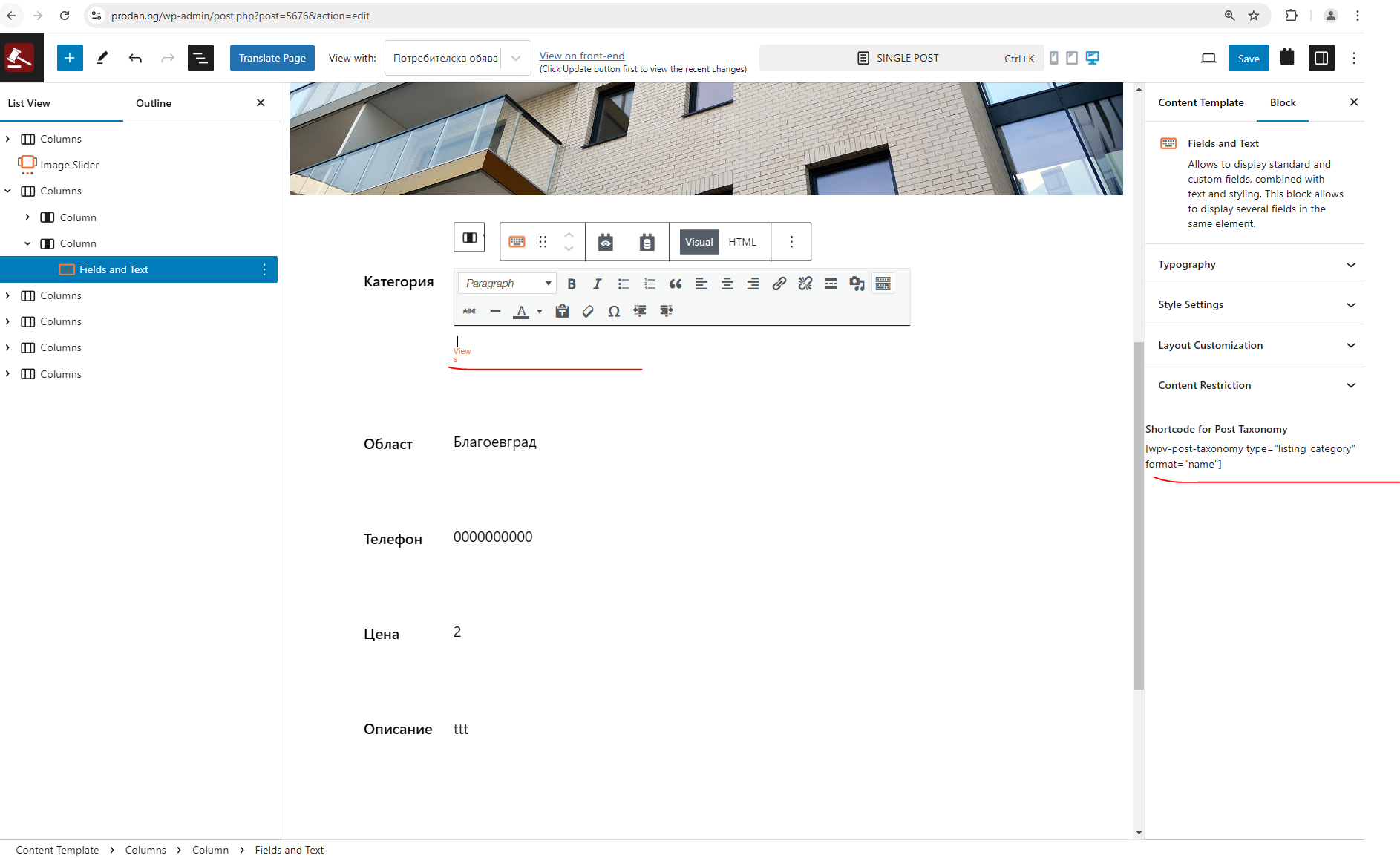Select Image Slider in list view

point(69,165)
